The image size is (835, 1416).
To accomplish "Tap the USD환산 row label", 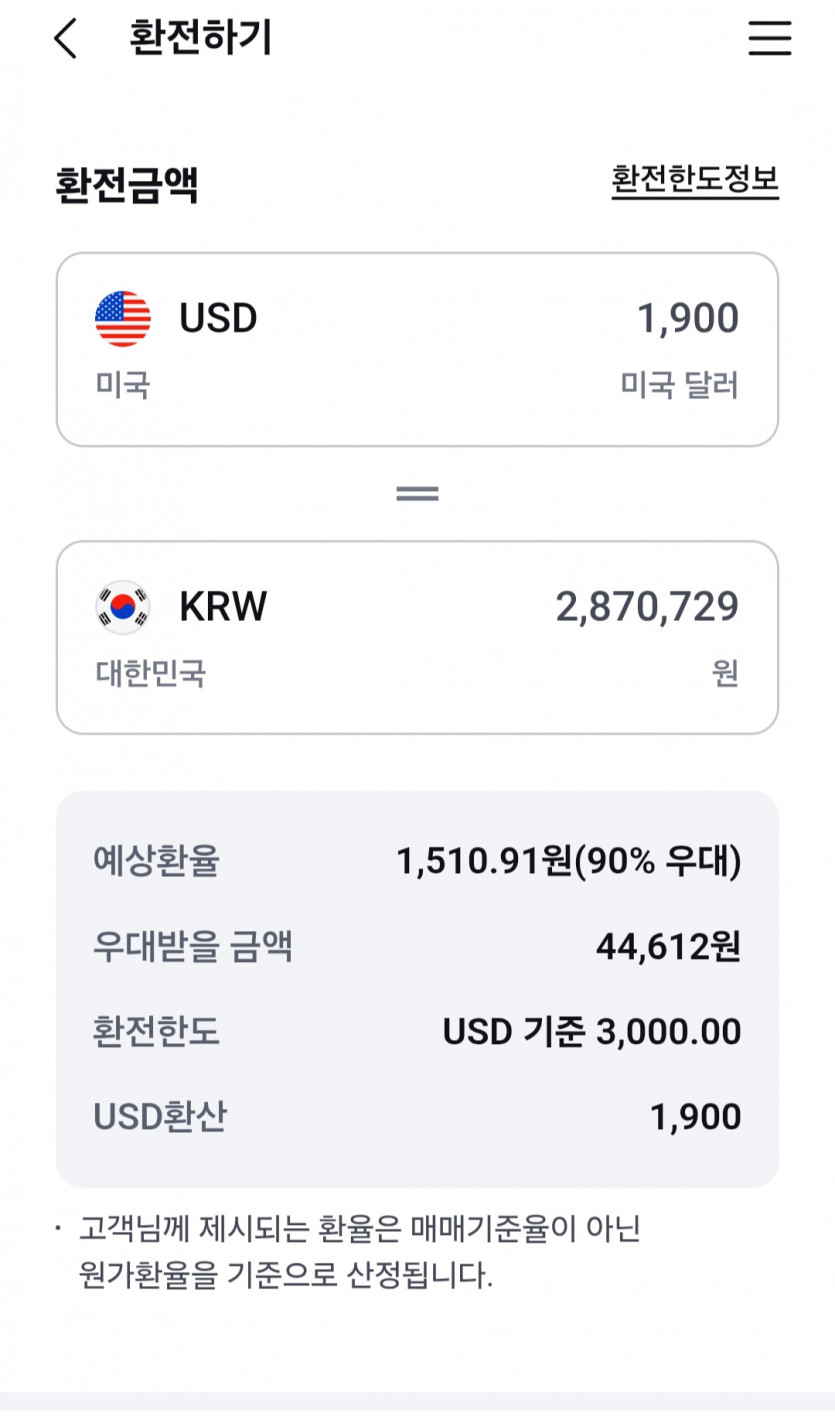I will pyautogui.click(x=160, y=1117).
